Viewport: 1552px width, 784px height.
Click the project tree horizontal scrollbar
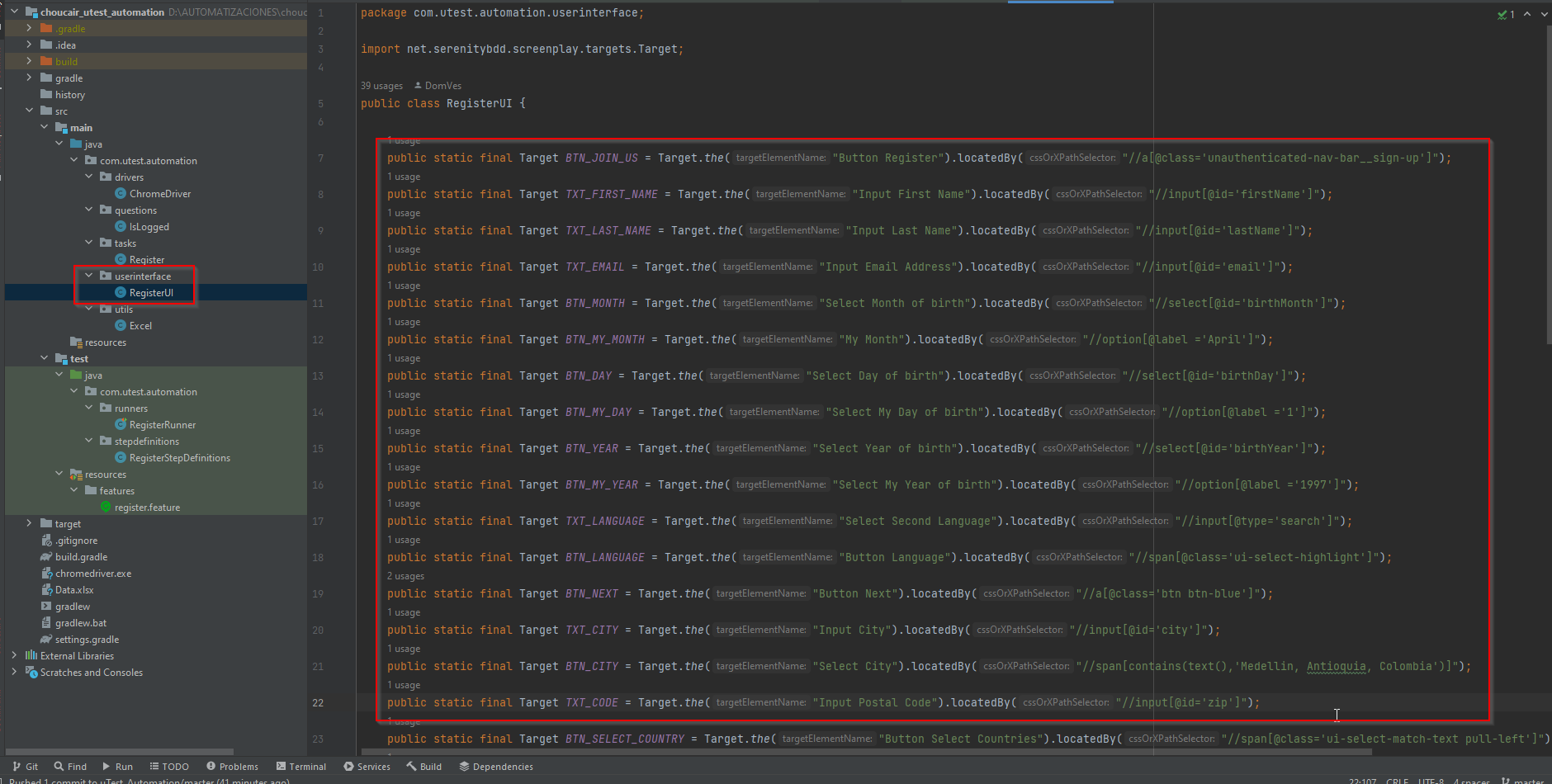coord(121,752)
